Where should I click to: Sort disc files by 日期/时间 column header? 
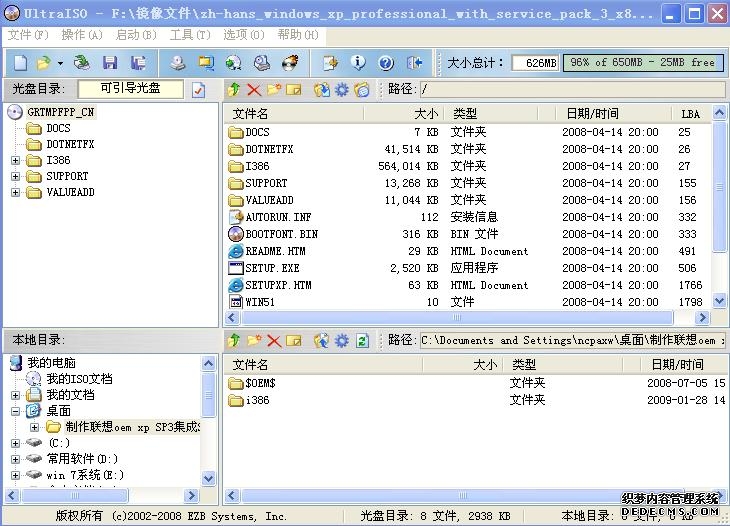click(x=614, y=114)
